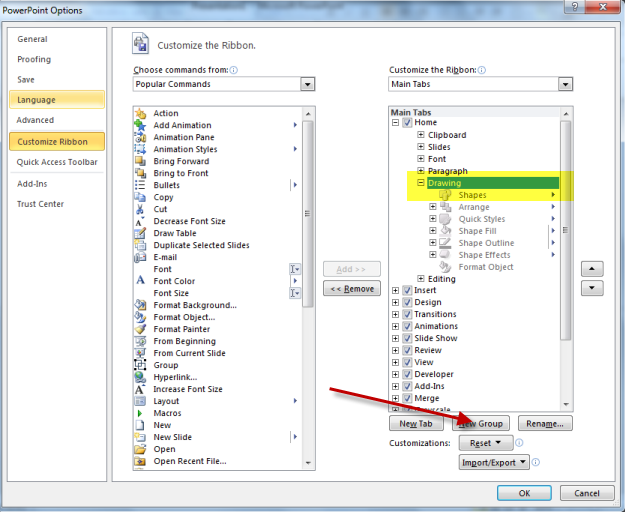Screen dimensions: 625x512
Task: Switch to the Quick Access Toolbar section
Action: (x=57, y=162)
